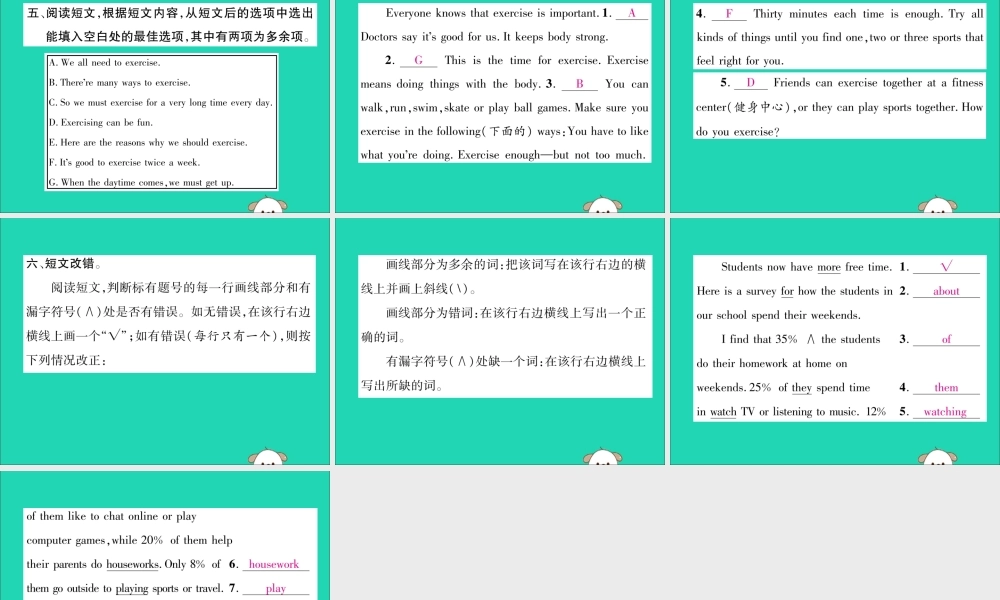
Task: Click the answer "watching" for line 5
Action: point(945,412)
